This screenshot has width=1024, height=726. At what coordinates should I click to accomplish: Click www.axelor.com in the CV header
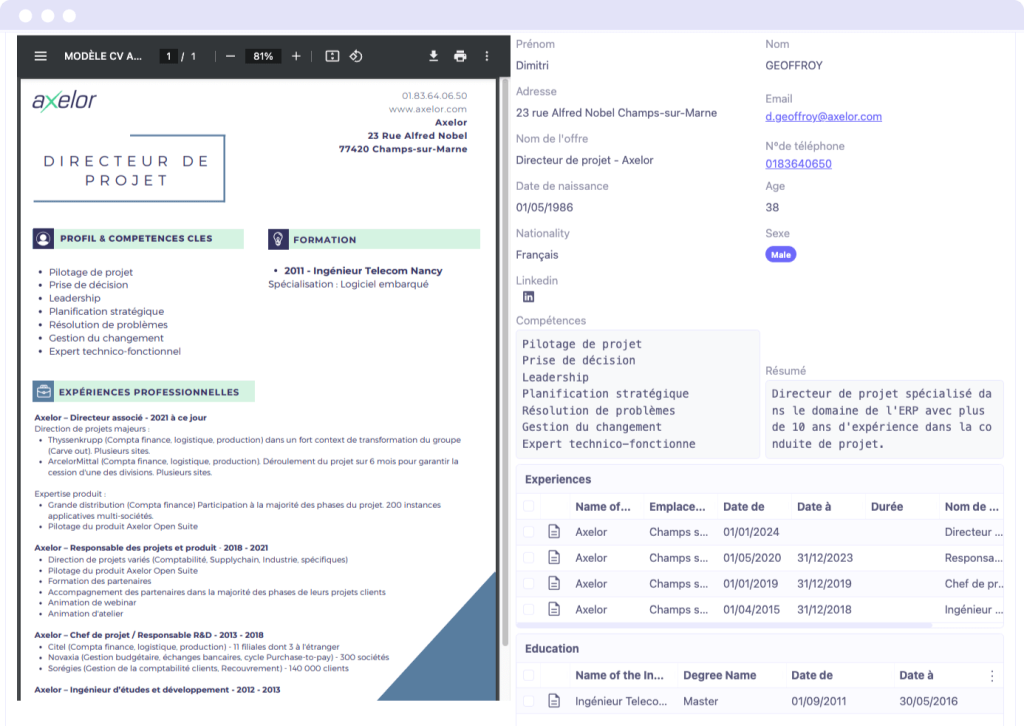(428, 109)
